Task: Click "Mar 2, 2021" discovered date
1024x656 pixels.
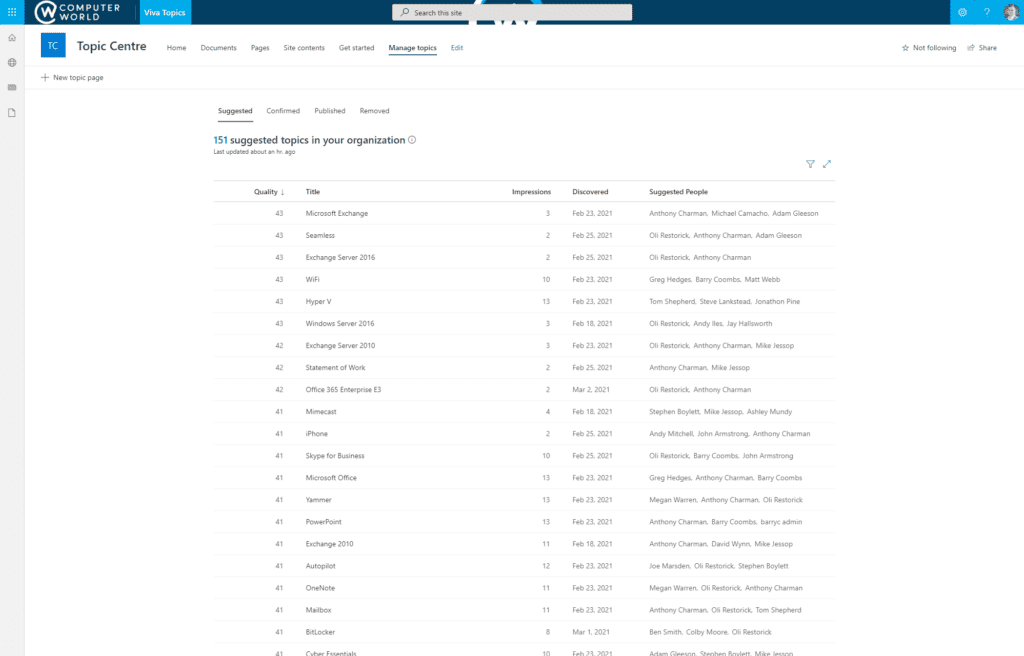Action: pos(590,390)
